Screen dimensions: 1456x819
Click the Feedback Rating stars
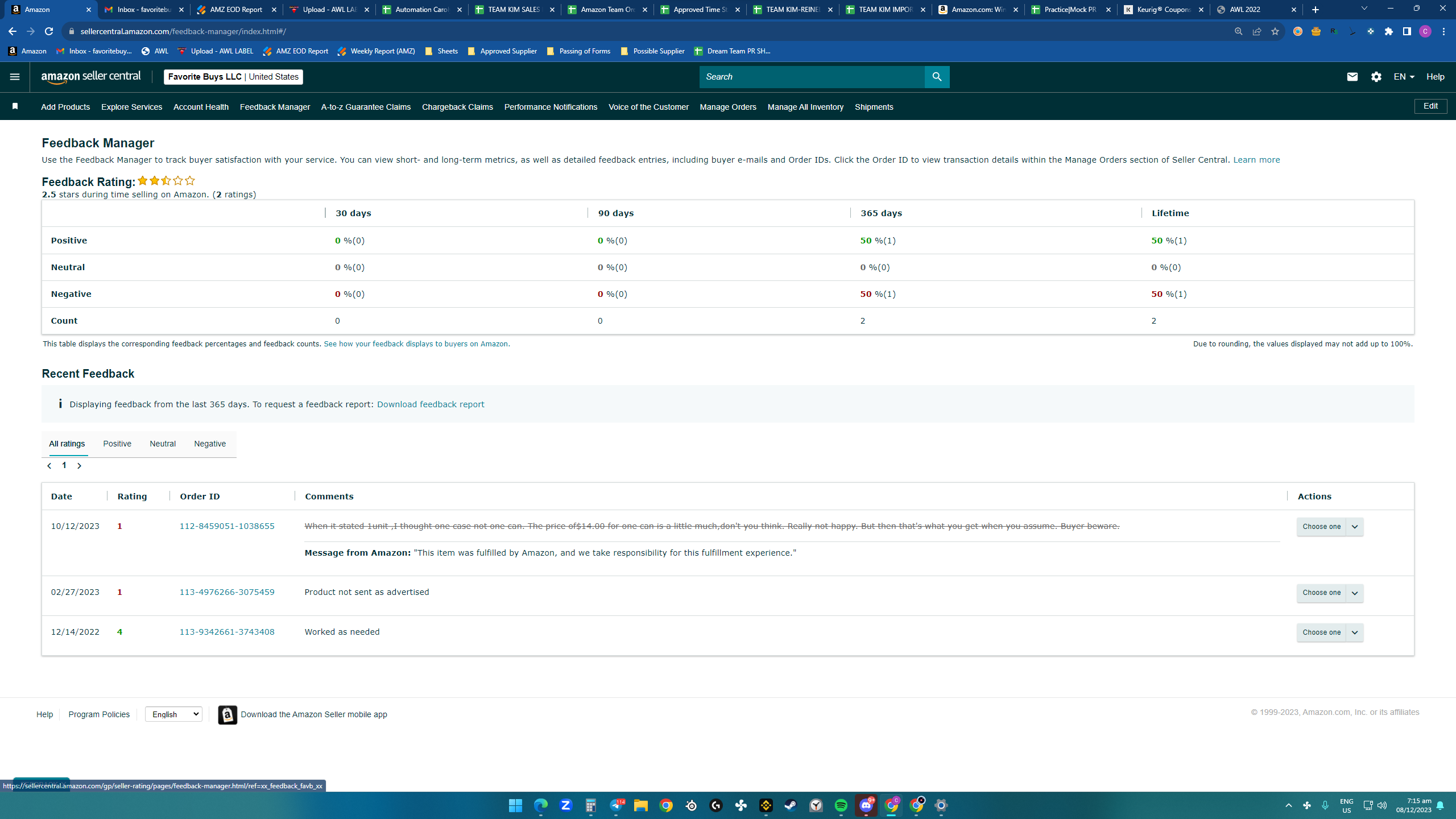[166, 181]
